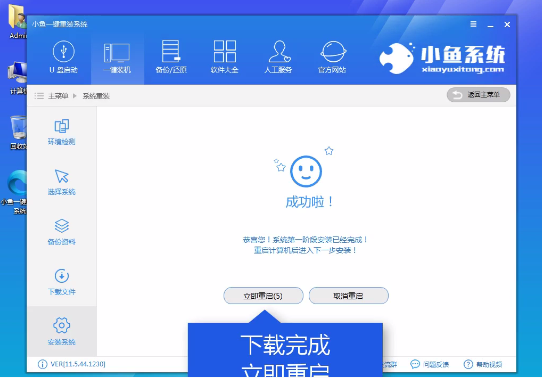Open the U盘启动 USB boot tab
Viewport: 542px width, 378px height.
[63, 57]
